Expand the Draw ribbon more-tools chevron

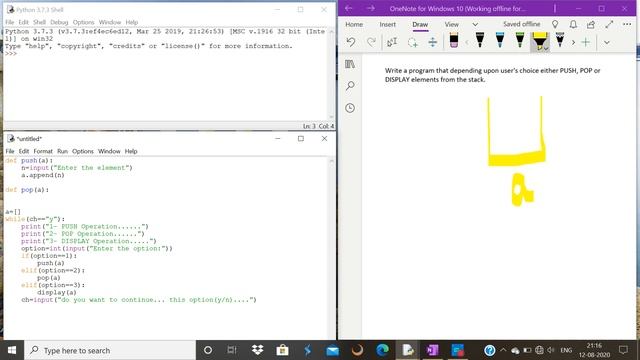point(607,42)
